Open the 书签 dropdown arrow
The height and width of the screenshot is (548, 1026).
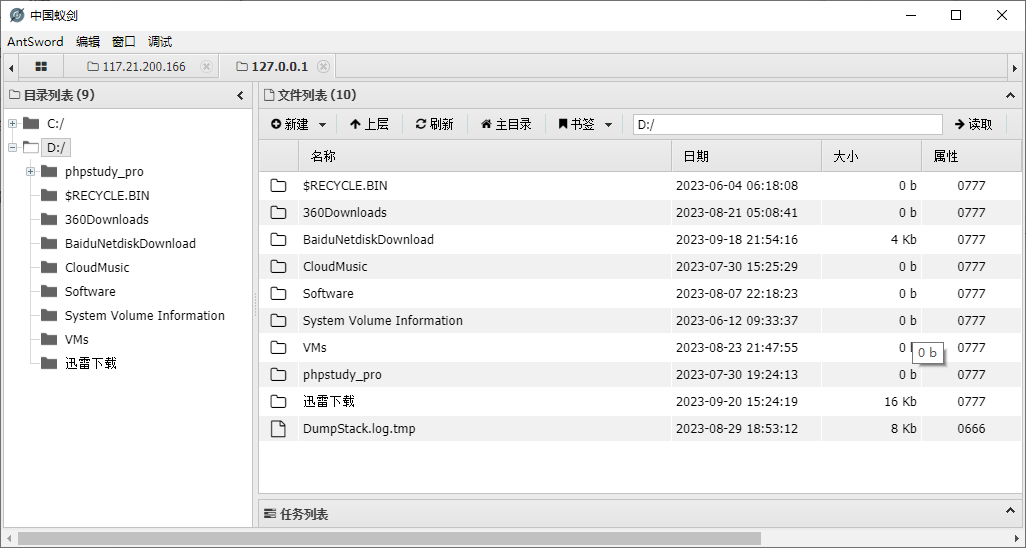click(x=609, y=124)
